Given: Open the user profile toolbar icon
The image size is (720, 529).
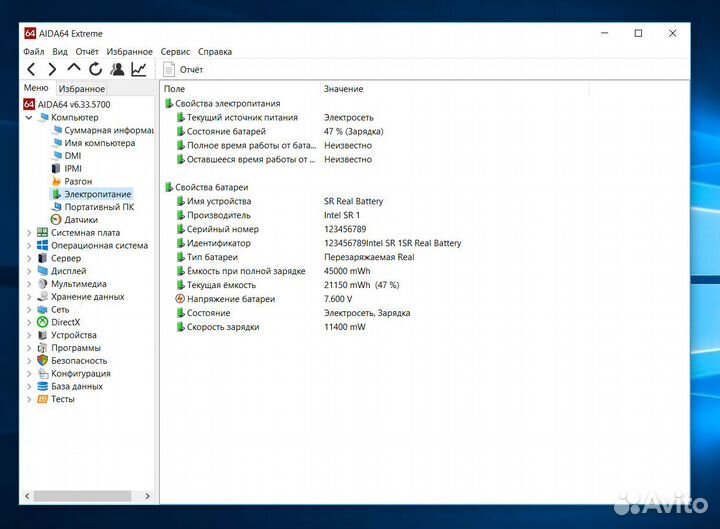Looking at the screenshot, I should [x=117, y=69].
